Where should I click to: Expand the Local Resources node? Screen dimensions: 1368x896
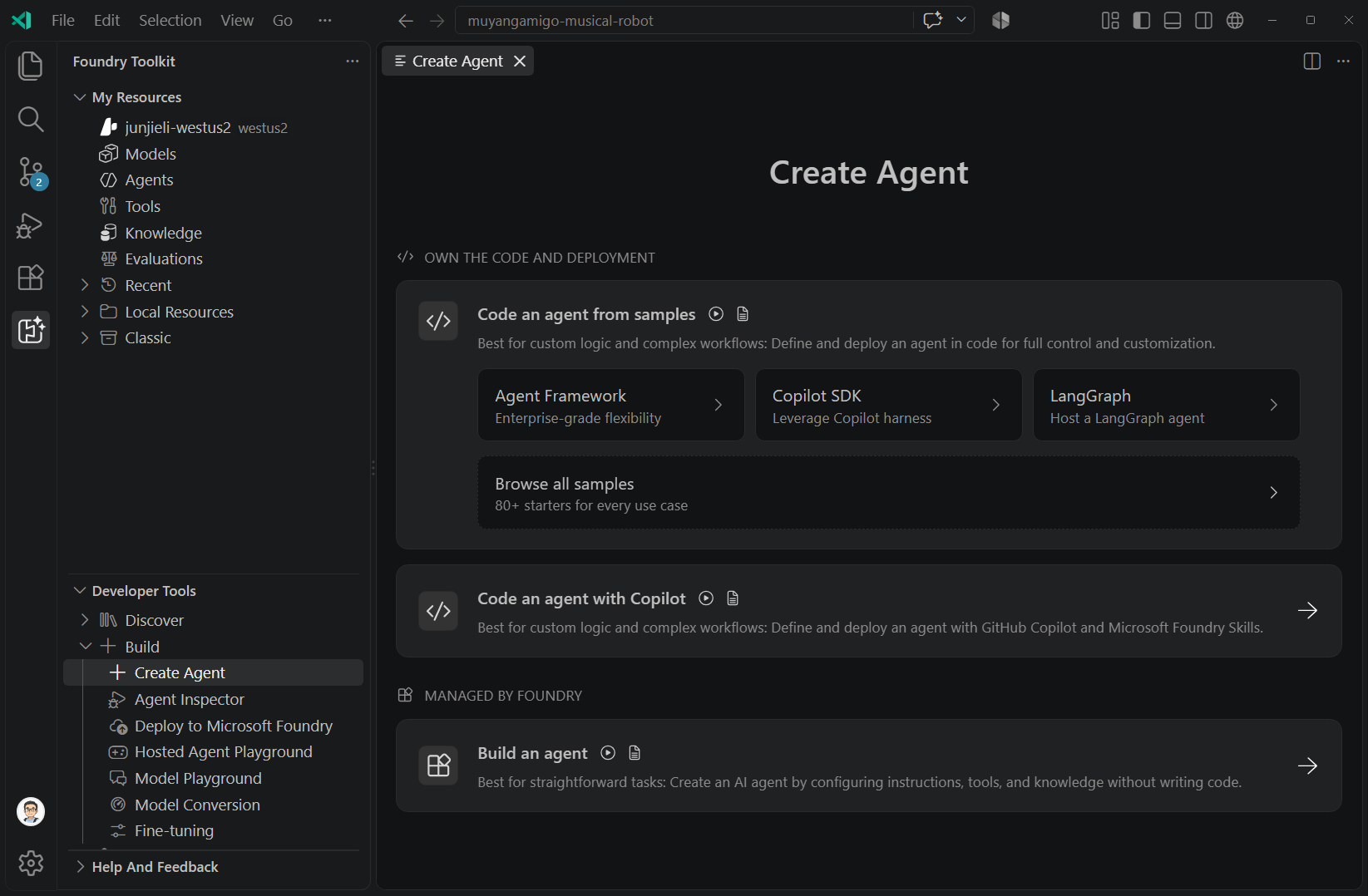tap(85, 312)
